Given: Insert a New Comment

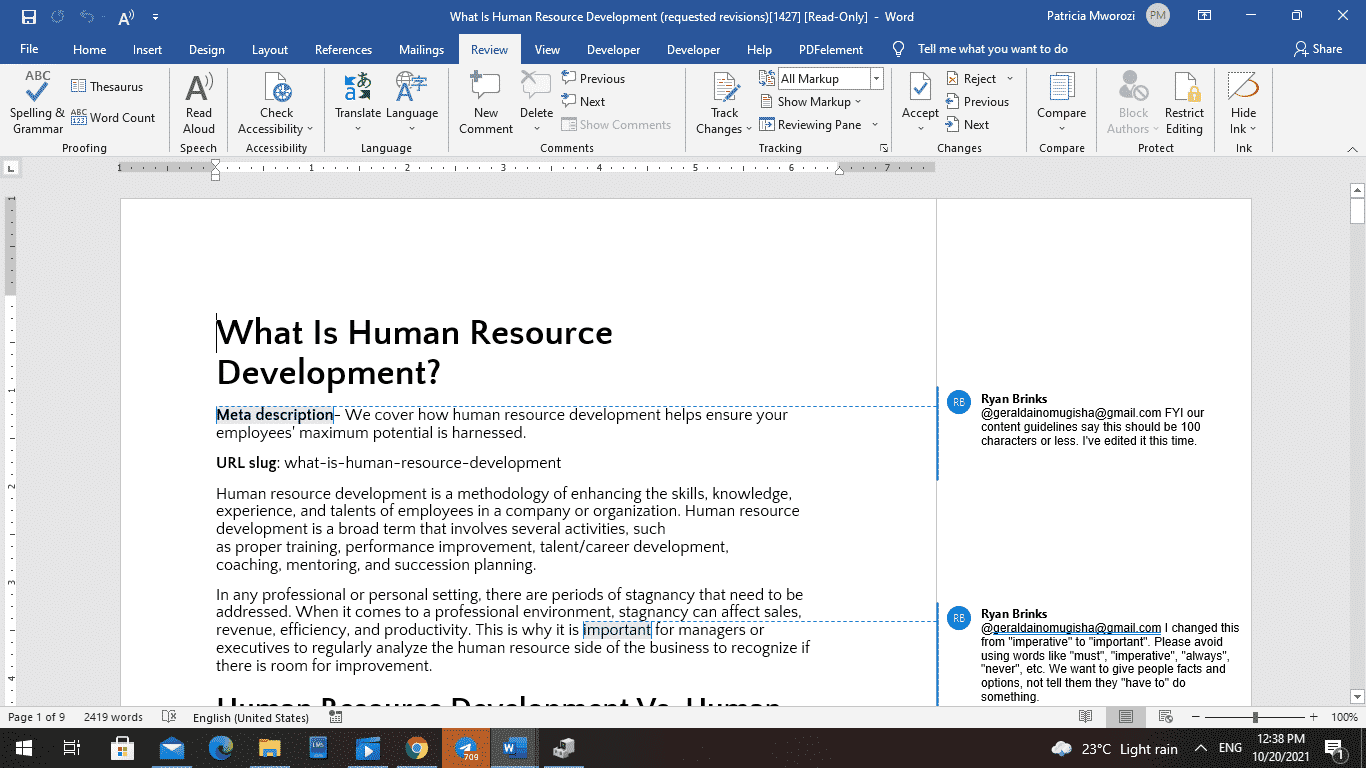Looking at the screenshot, I should pyautogui.click(x=485, y=101).
